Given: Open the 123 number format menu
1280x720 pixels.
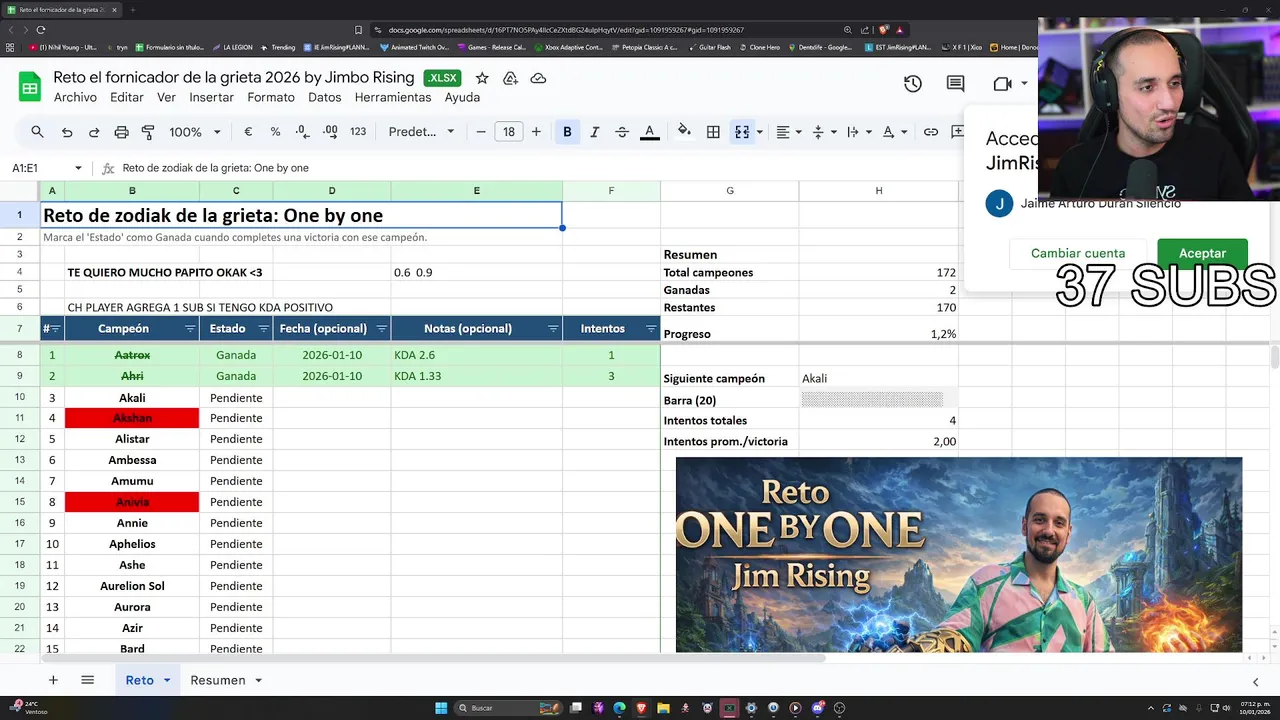Looking at the screenshot, I should [358, 132].
